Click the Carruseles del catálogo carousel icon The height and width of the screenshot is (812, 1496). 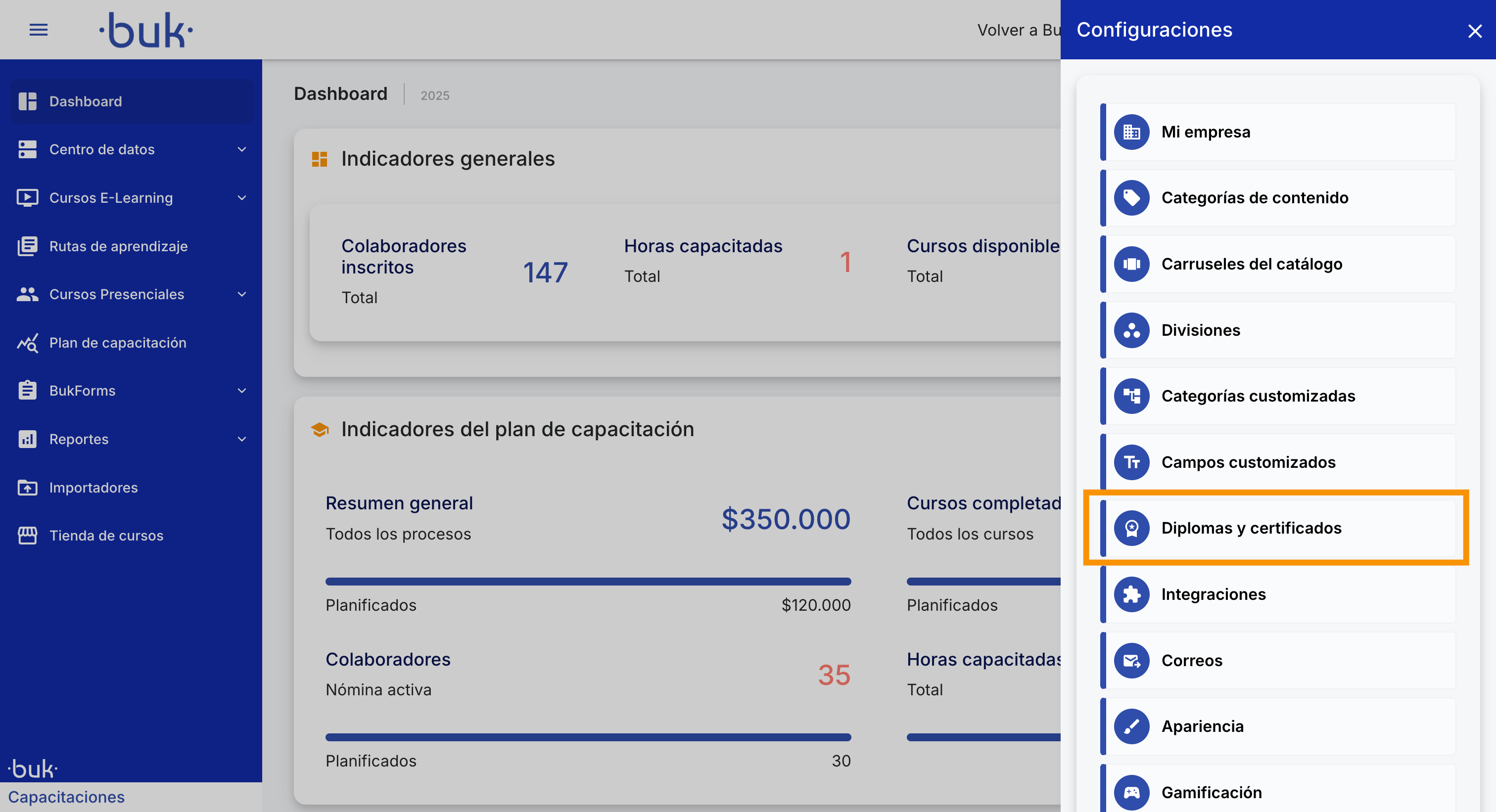point(1131,264)
